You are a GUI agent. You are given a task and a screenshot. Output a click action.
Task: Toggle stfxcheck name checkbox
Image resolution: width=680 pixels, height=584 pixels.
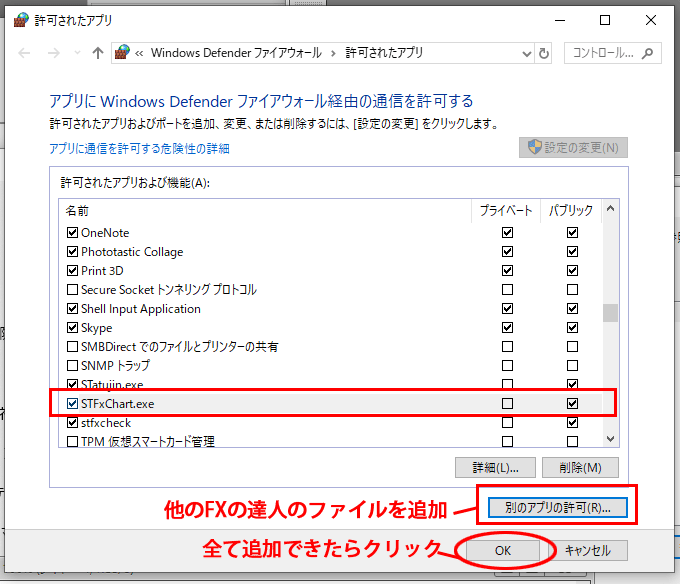[72, 422]
